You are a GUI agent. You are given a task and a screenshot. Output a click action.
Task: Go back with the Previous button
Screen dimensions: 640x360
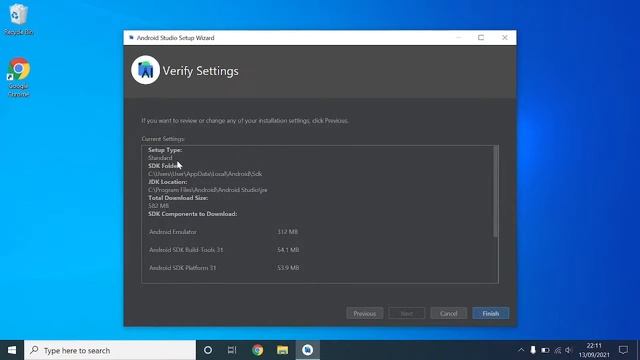[x=364, y=313]
